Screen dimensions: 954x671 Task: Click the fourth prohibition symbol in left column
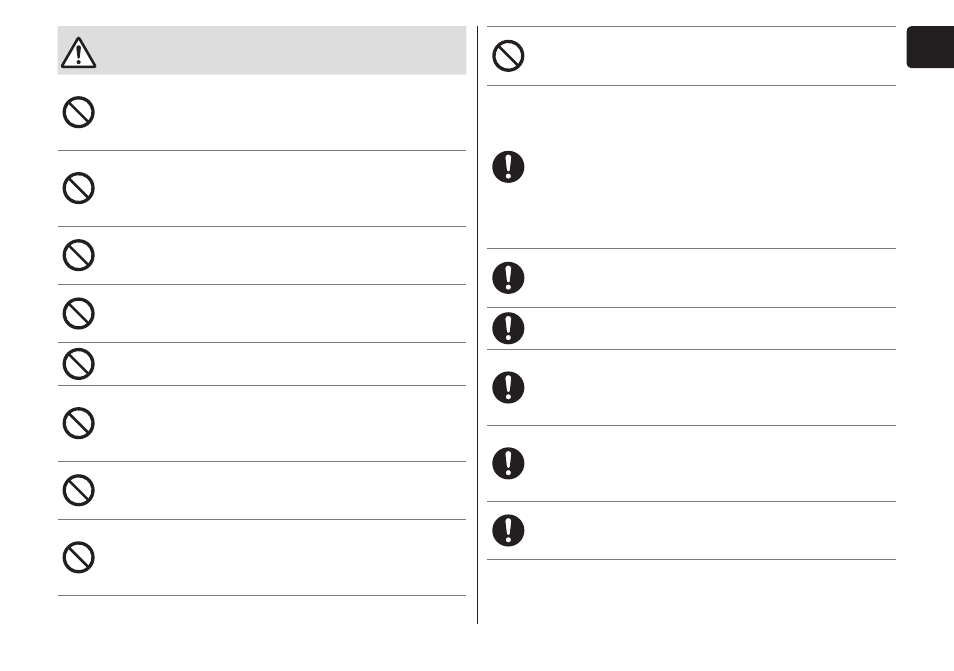tap(78, 313)
